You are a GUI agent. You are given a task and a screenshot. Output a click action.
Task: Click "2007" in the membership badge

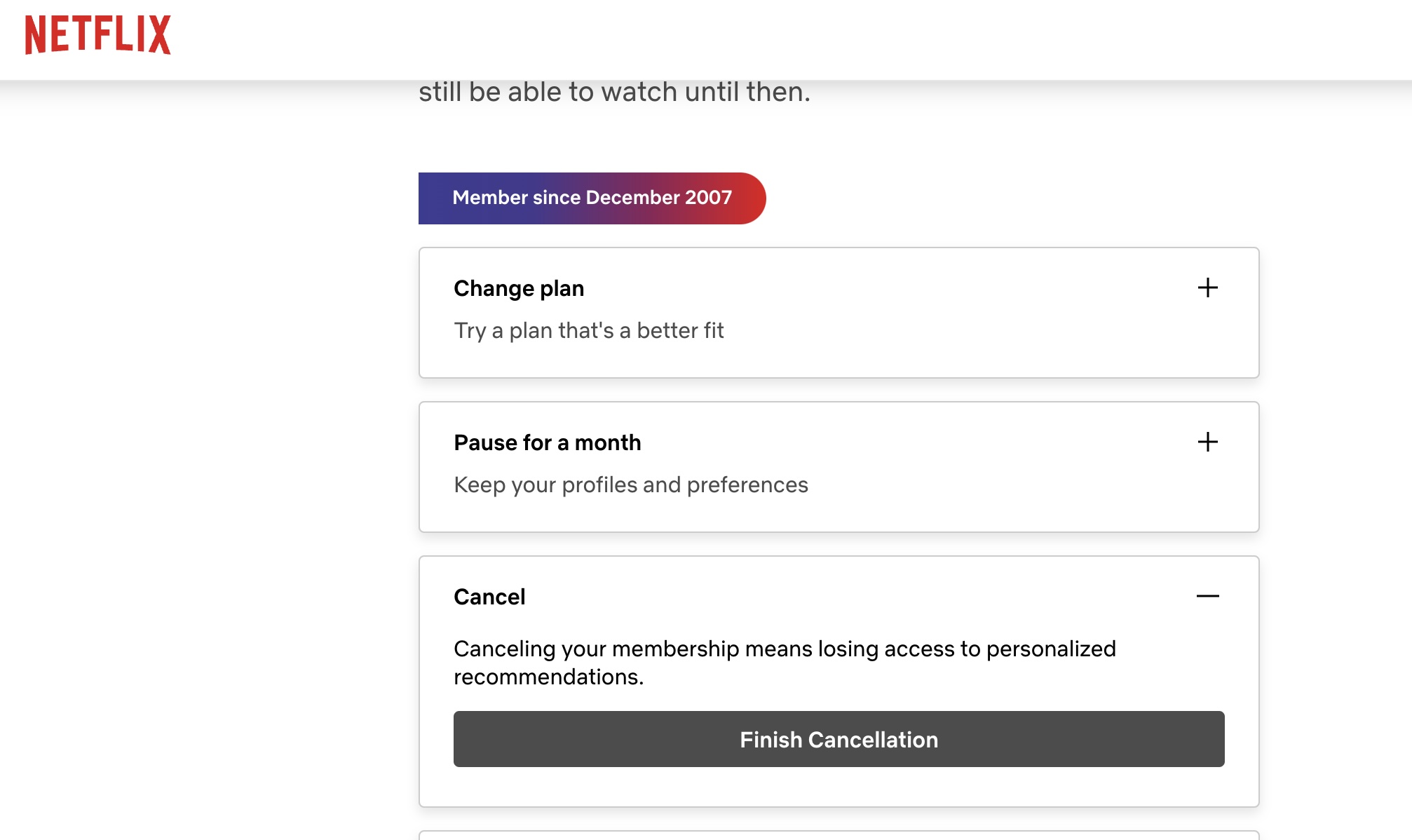click(708, 198)
